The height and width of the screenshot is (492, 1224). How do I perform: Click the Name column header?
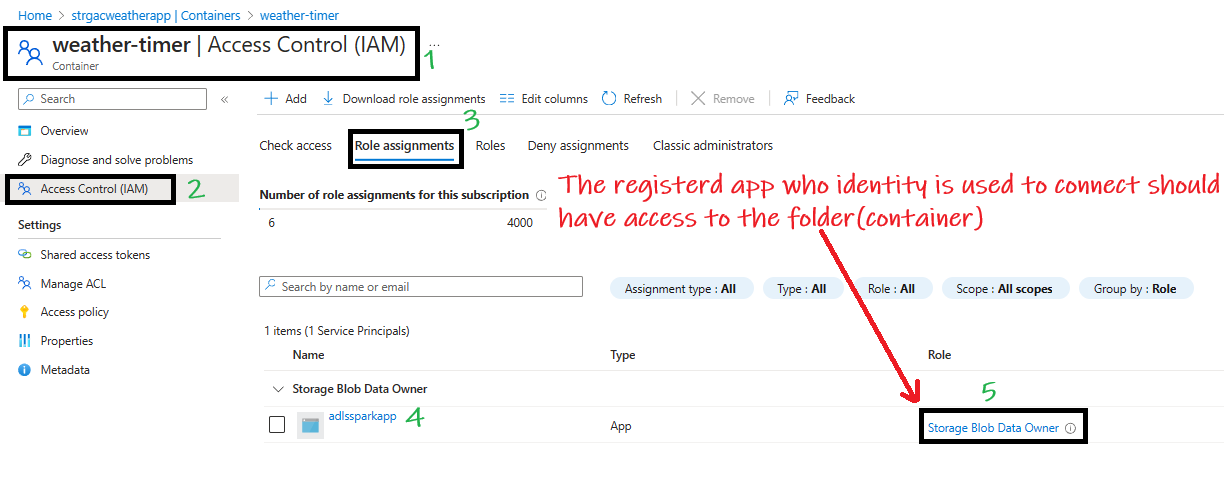click(308, 355)
